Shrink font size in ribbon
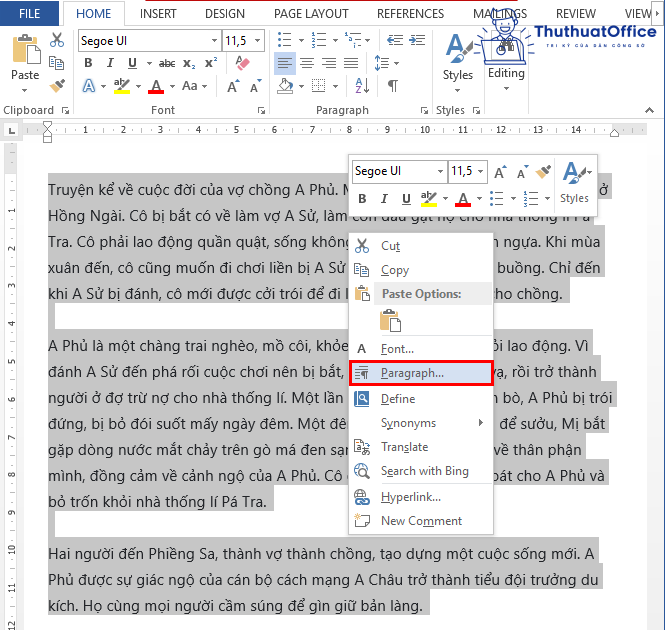 (255, 86)
